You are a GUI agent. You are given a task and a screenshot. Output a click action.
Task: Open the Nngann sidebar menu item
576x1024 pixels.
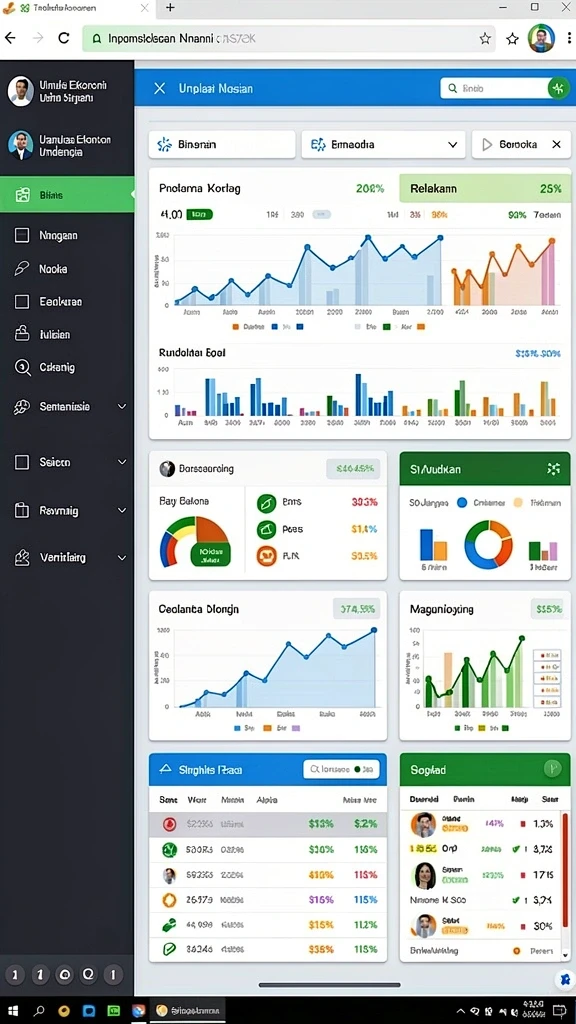pyautogui.click(x=67, y=235)
